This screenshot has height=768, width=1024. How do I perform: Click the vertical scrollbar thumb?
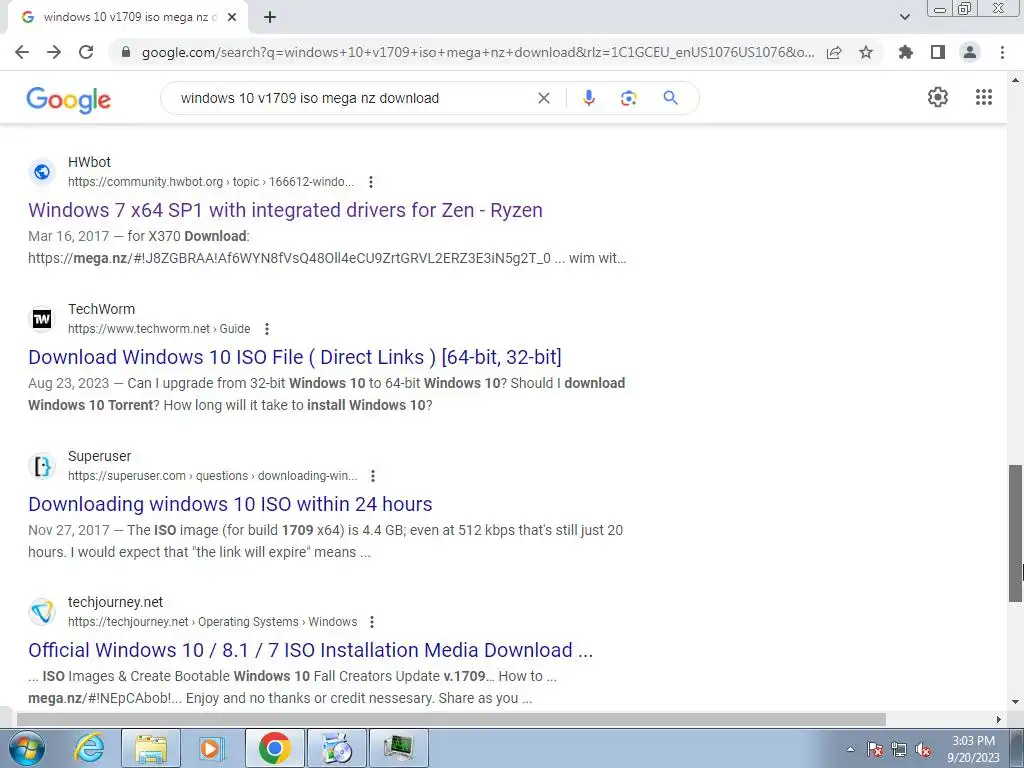(x=1016, y=533)
